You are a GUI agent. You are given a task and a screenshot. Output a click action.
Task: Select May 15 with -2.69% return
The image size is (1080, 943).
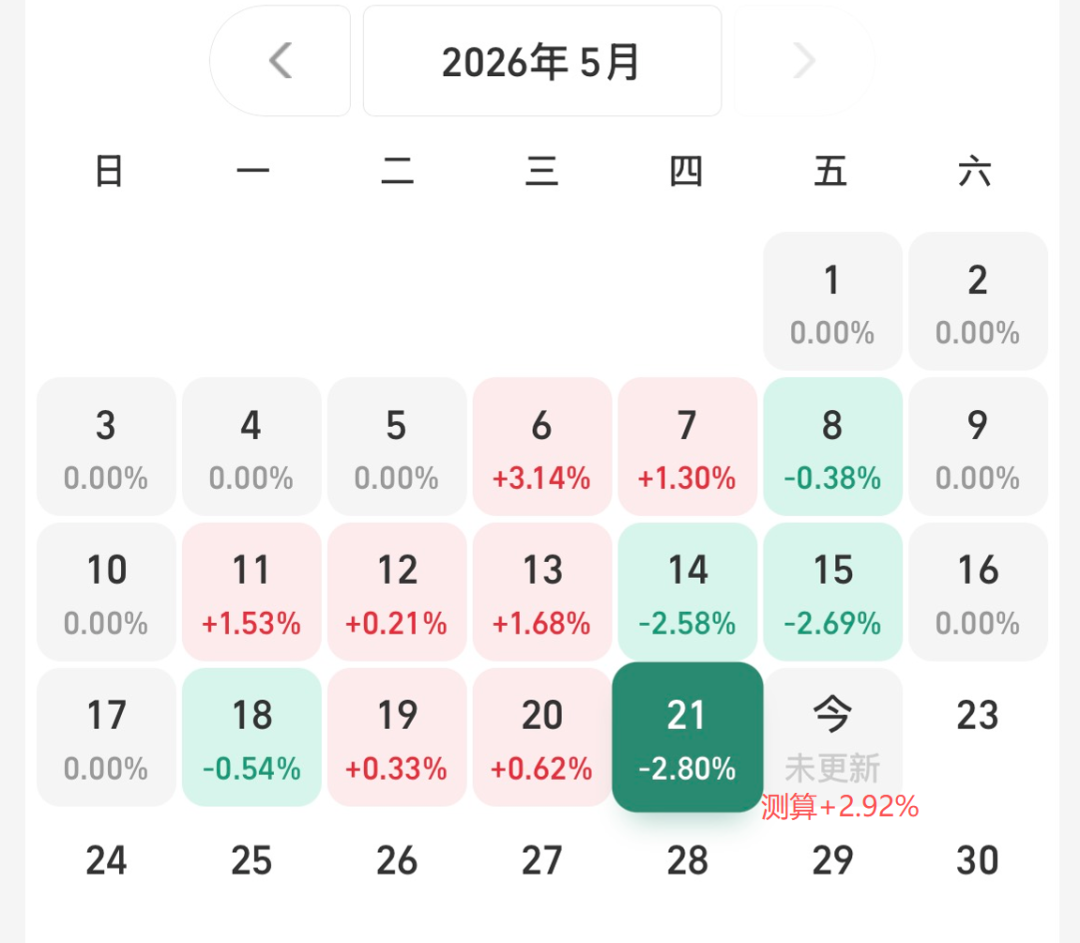833,592
